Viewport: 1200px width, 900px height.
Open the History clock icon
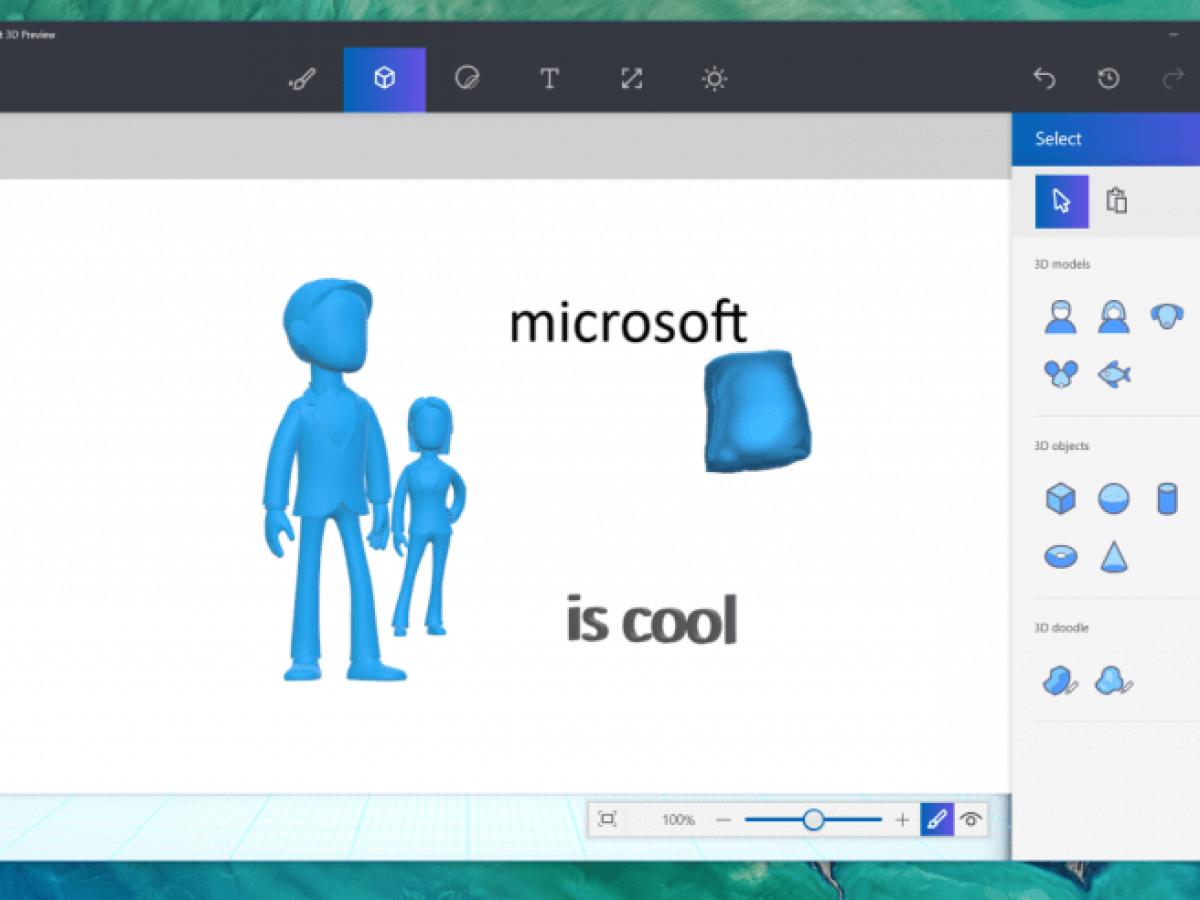tap(1108, 79)
